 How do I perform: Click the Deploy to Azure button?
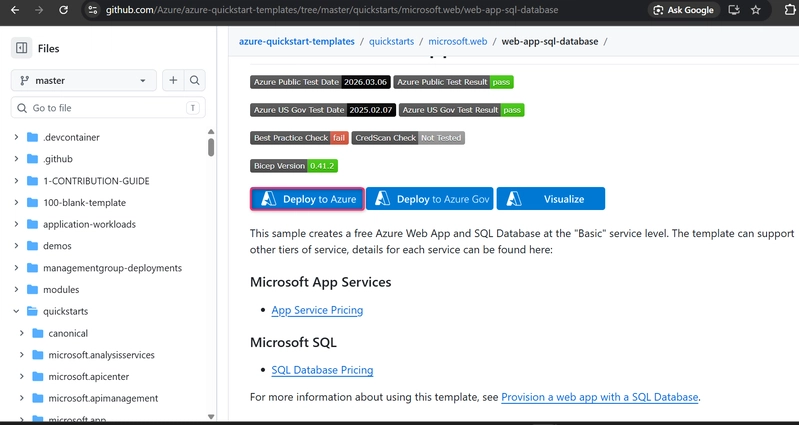coord(307,199)
